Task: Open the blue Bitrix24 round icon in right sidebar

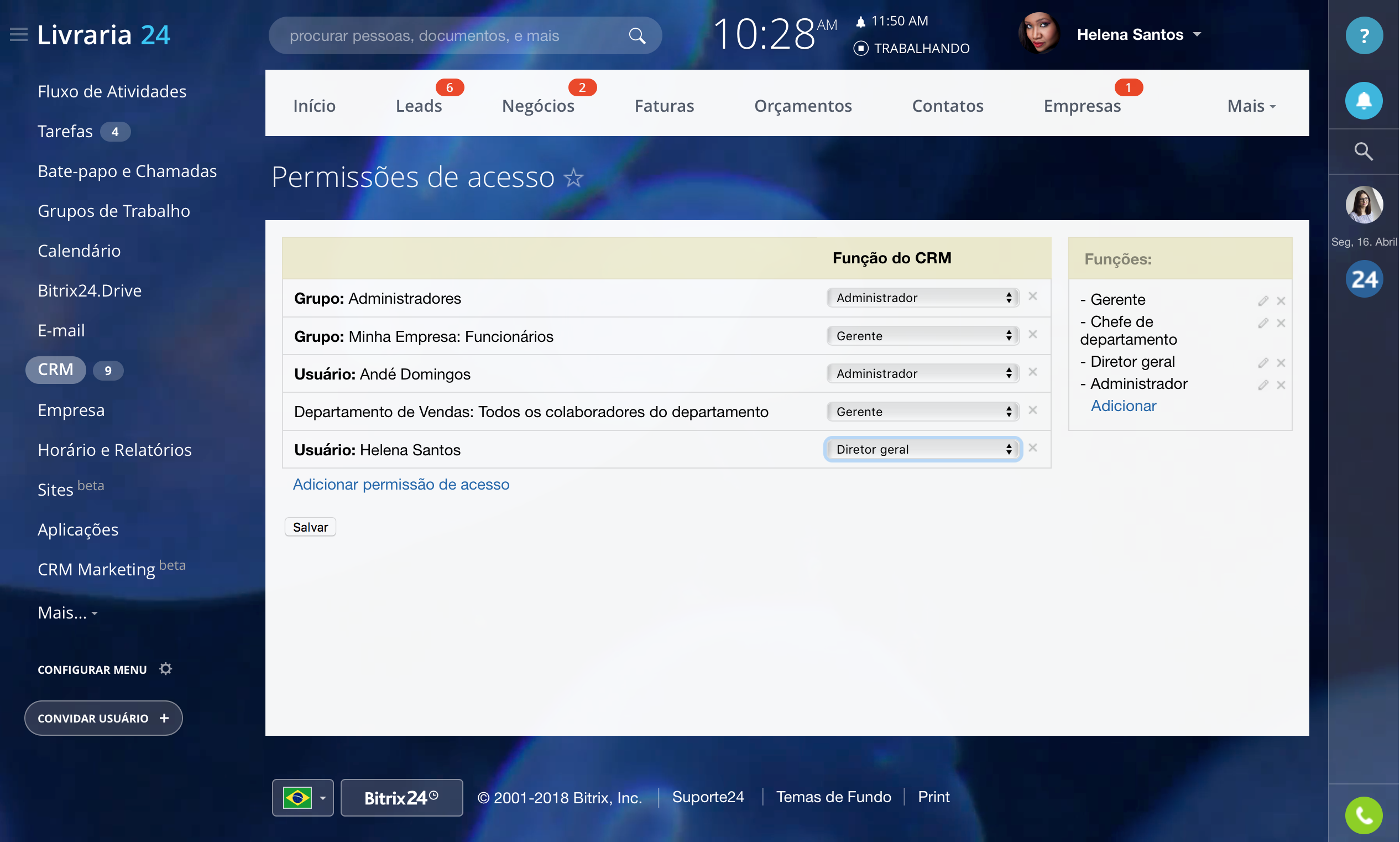Action: pos(1364,280)
